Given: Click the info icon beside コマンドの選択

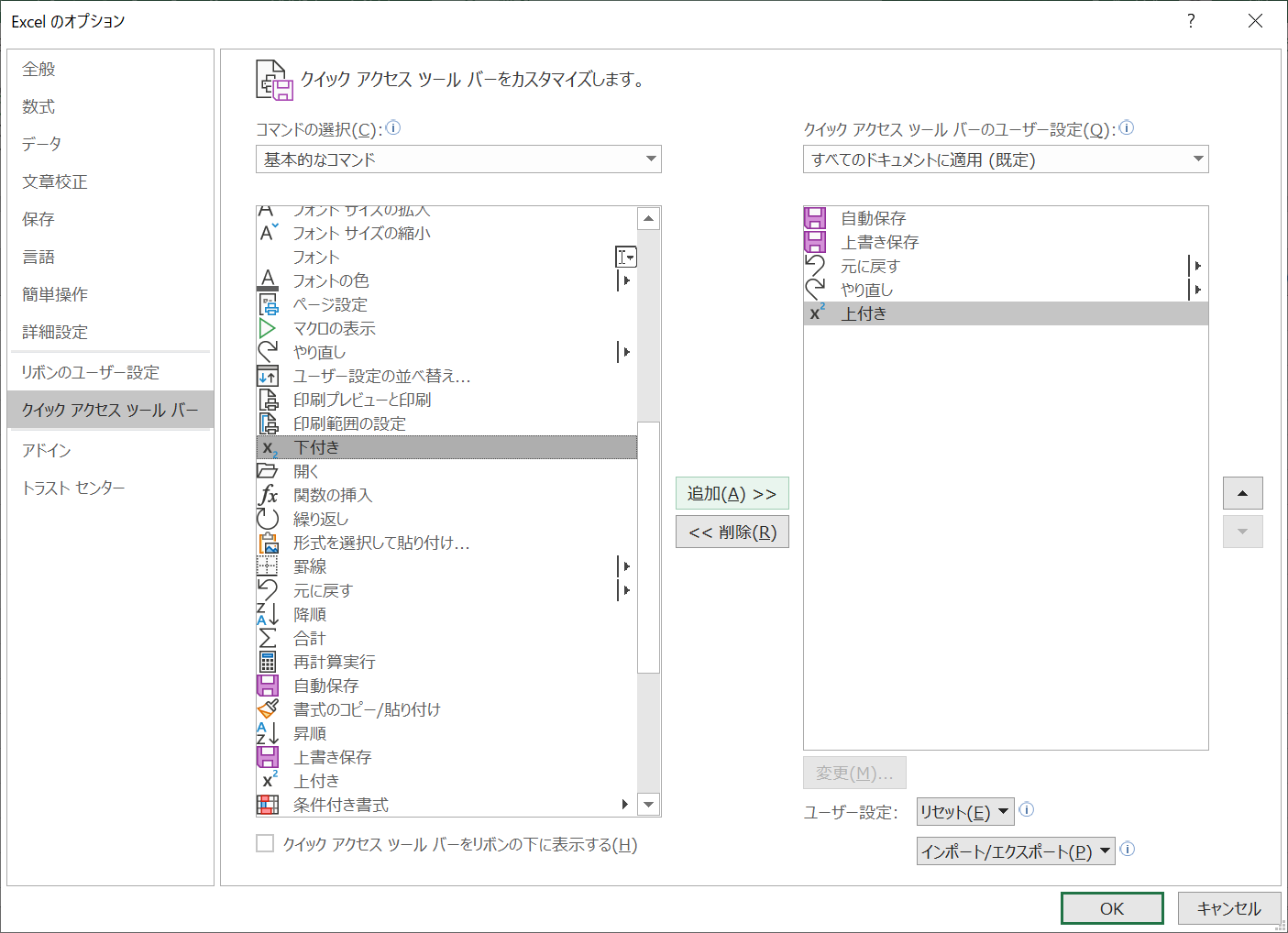Looking at the screenshot, I should pyautogui.click(x=393, y=128).
